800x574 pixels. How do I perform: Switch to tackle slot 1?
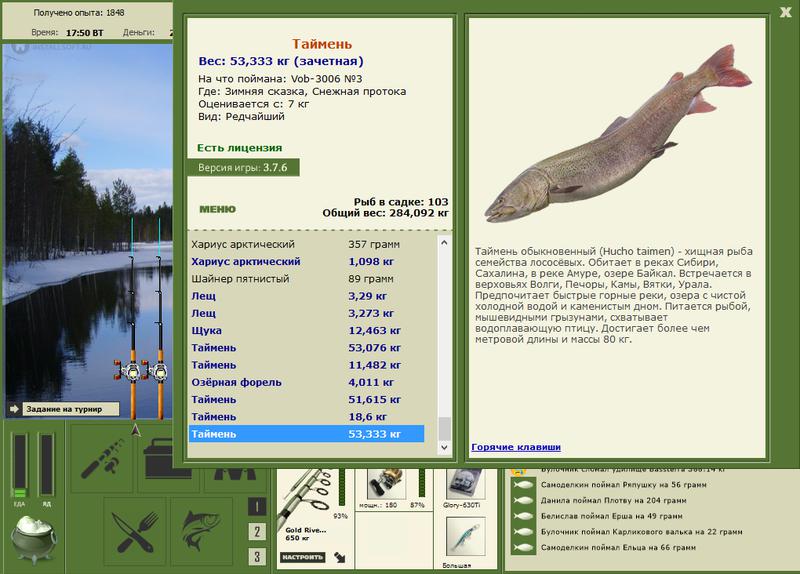[257, 506]
